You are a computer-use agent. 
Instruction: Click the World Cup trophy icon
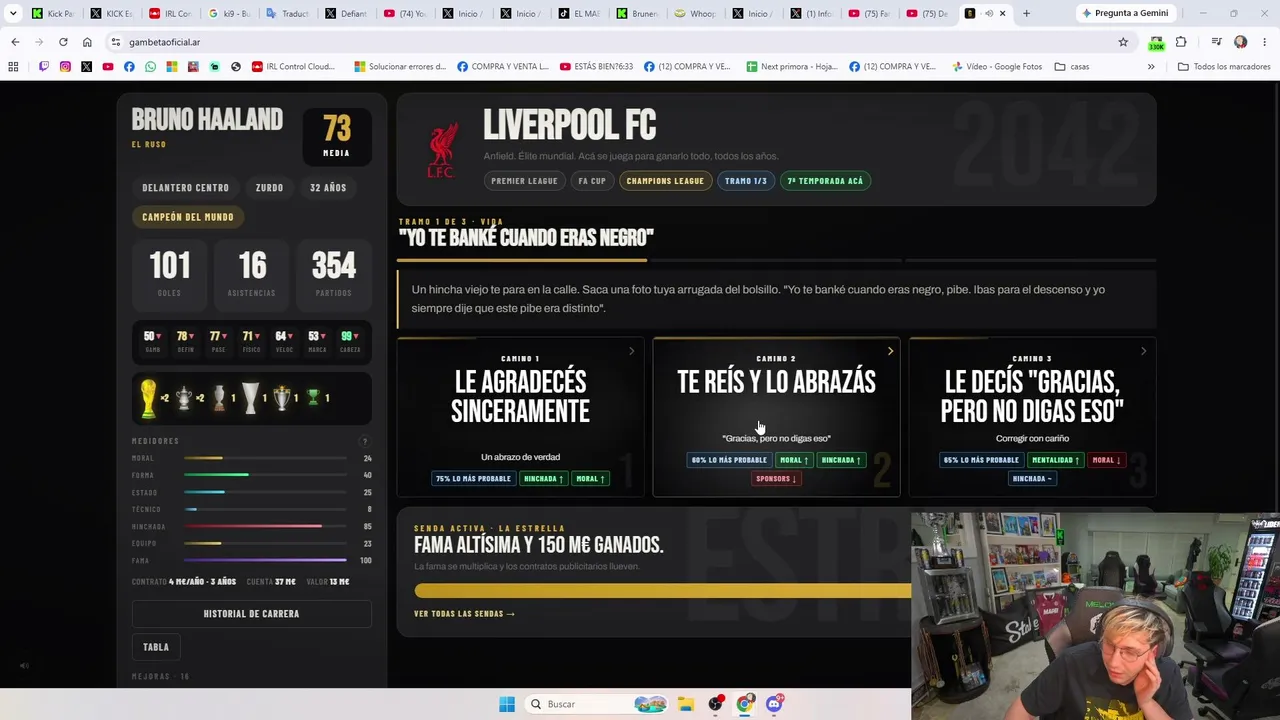click(148, 398)
